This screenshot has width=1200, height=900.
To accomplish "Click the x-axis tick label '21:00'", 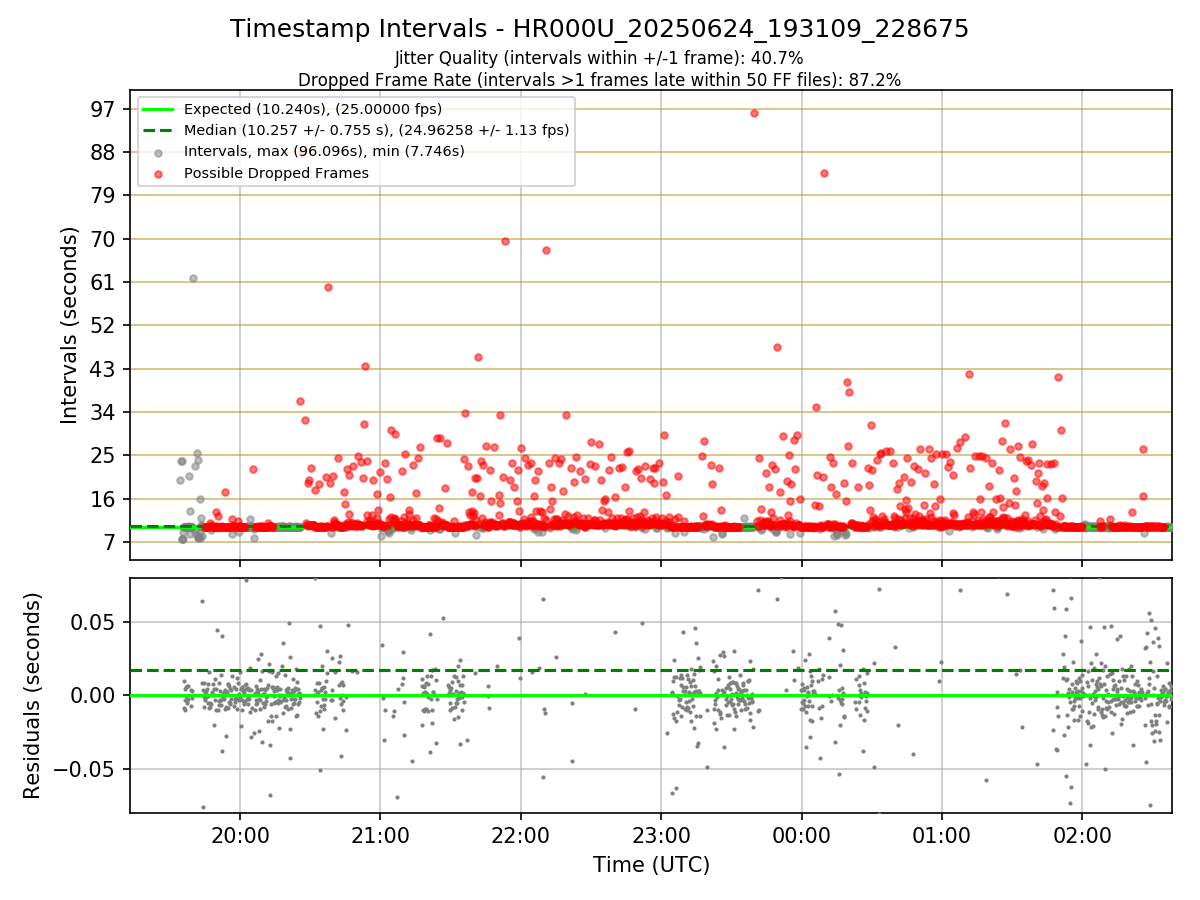I will point(380,835).
